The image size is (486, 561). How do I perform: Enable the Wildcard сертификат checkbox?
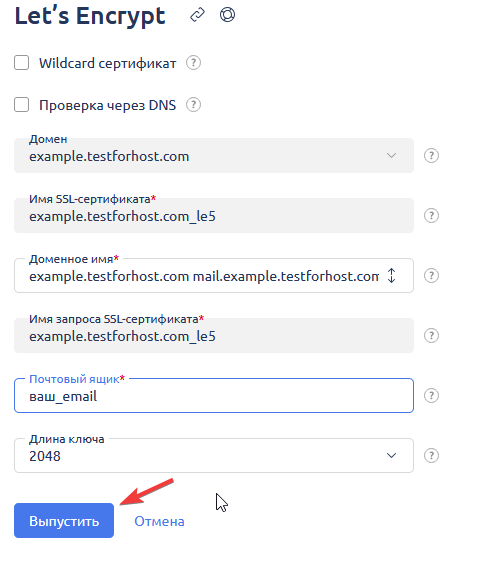[21, 63]
